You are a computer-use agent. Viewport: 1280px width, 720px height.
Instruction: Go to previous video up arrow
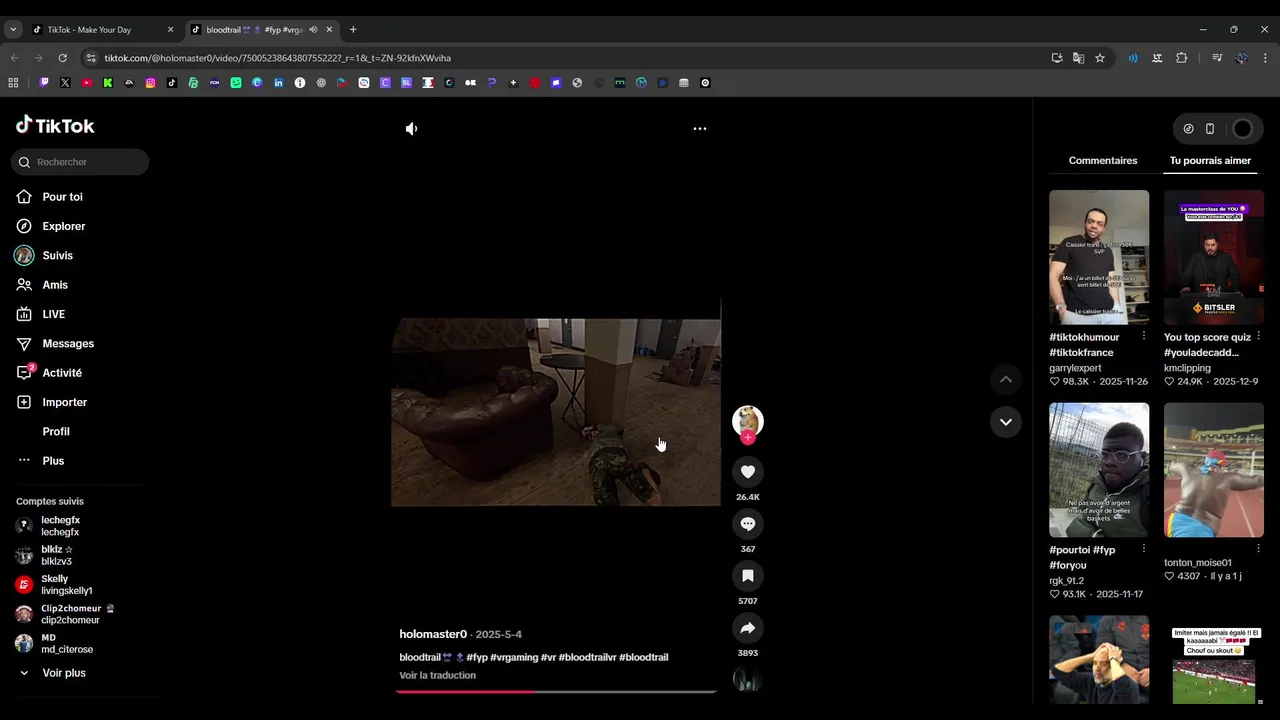pos(1006,379)
